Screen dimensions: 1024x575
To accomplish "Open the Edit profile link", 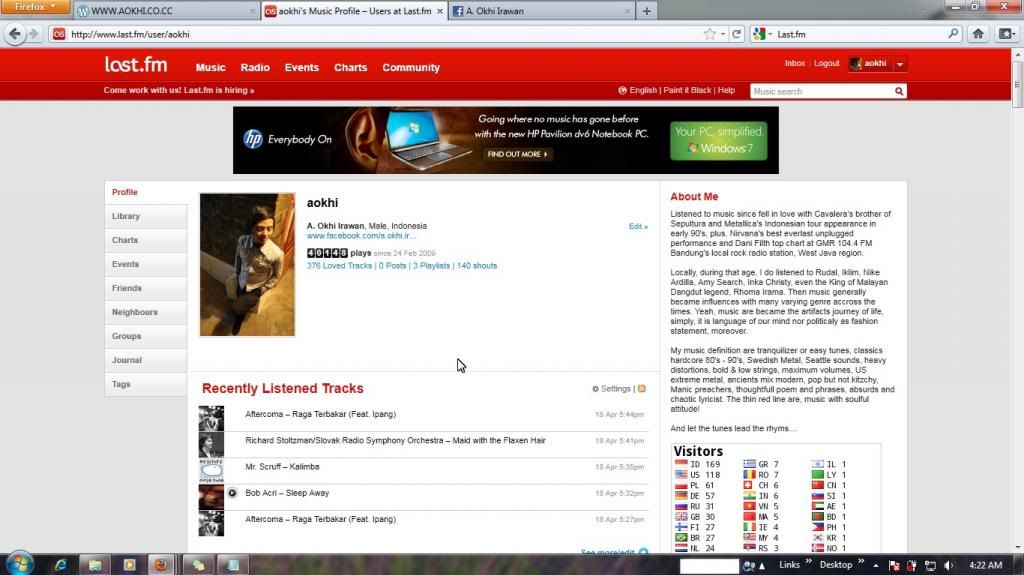I will point(638,226).
